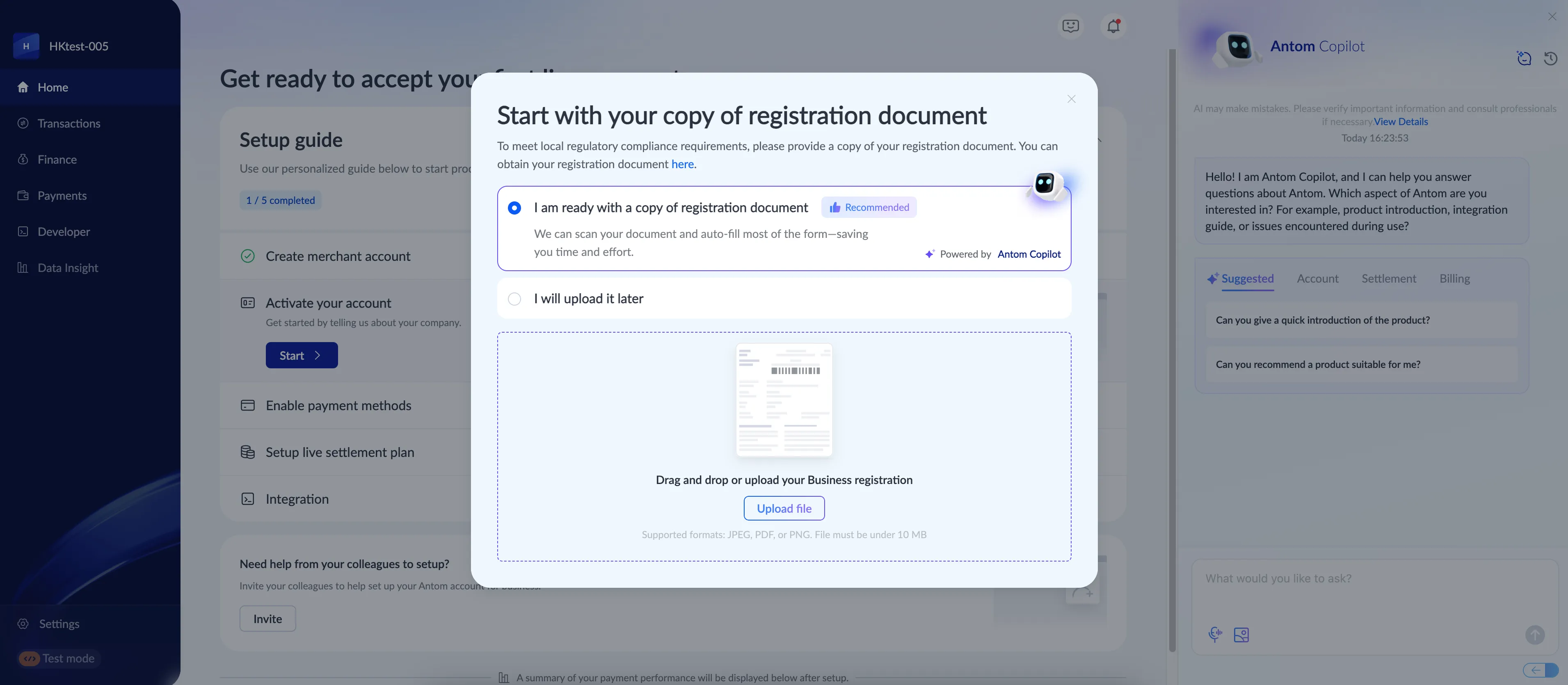Viewport: 1568px width, 685px height.
Task: Switch to the Settlement tab
Action: 1388,279
